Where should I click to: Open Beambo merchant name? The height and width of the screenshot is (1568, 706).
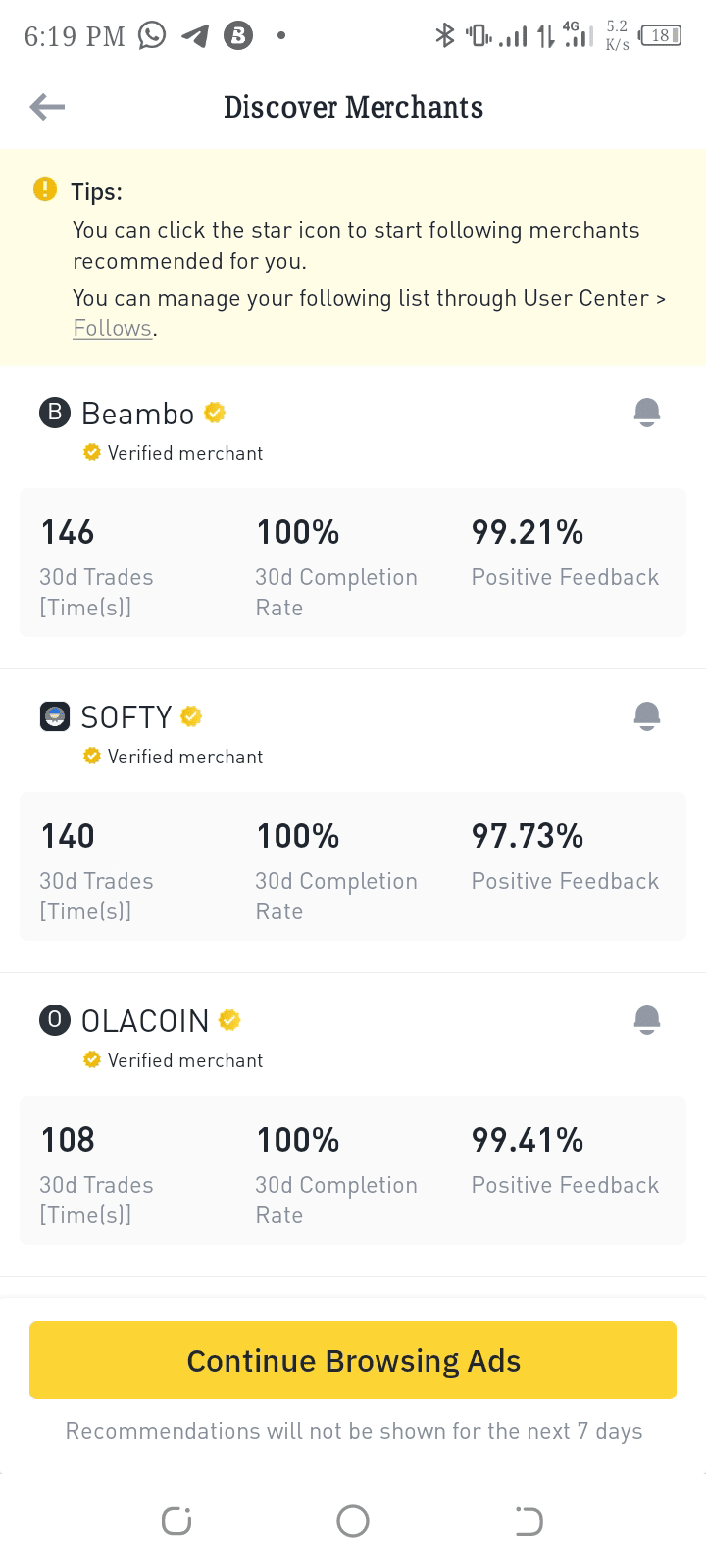(x=137, y=414)
